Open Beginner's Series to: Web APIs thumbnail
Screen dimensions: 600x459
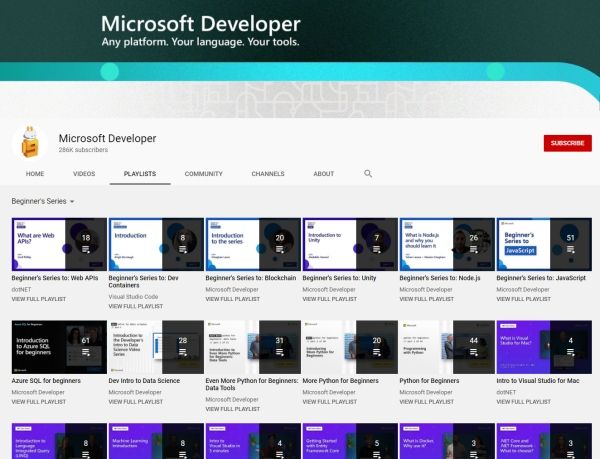(x=56, y=244)
